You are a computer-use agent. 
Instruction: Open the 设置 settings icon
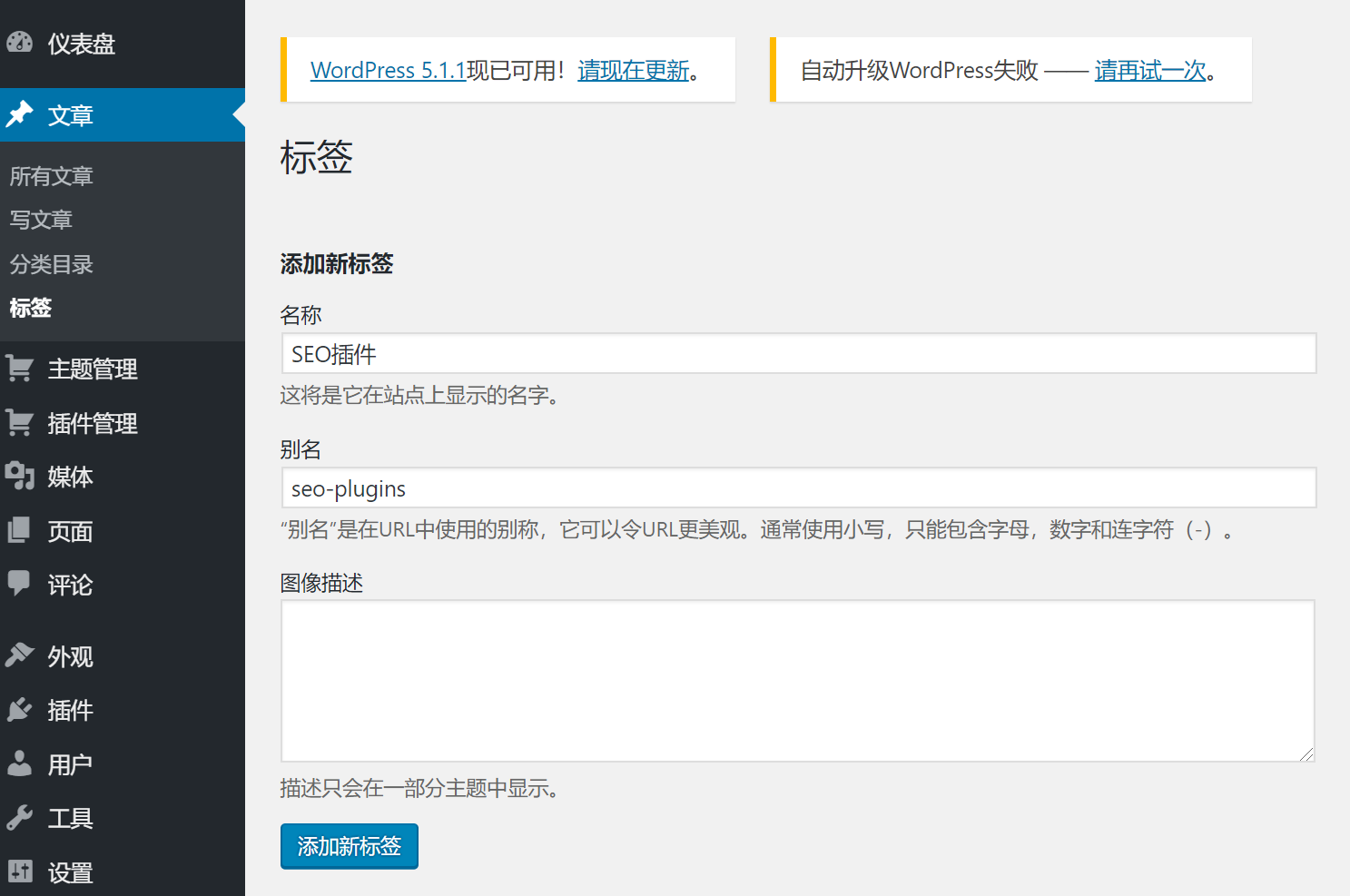(20, 871)
